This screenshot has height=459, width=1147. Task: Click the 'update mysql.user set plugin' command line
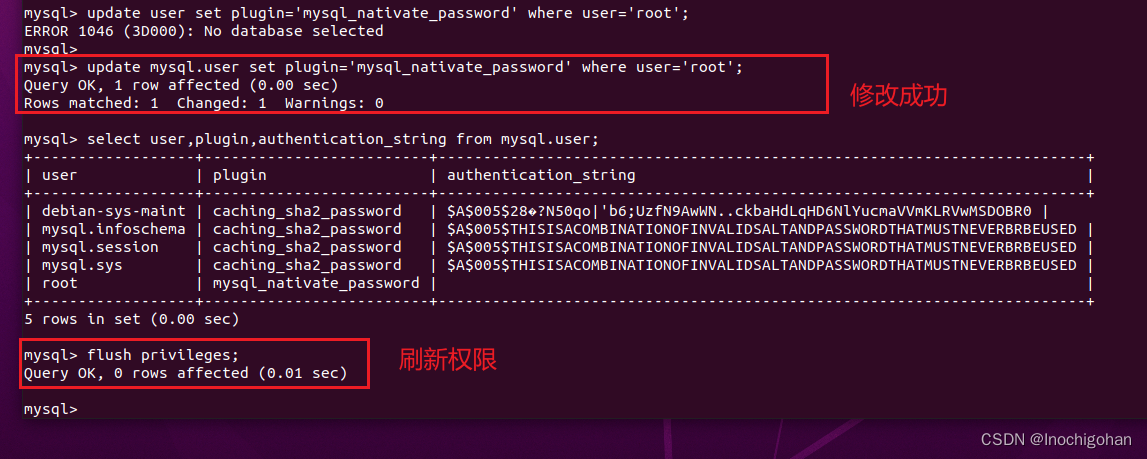(383, 67)
